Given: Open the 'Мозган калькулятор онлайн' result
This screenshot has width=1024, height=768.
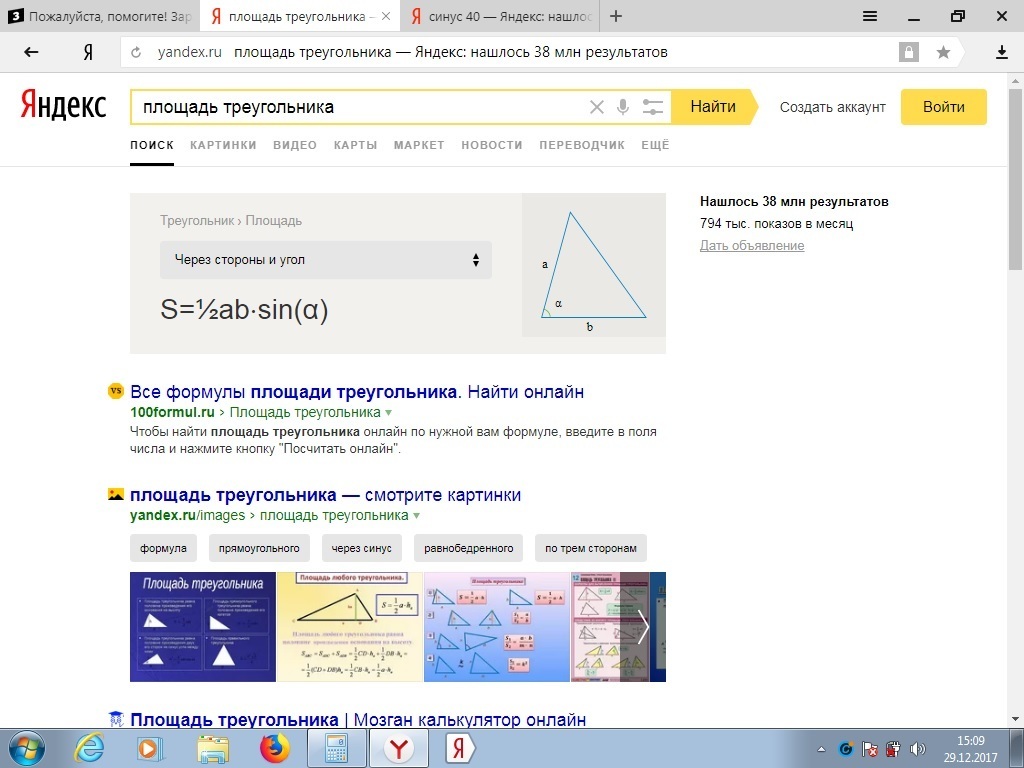Looking at the screenshot, I should [x=358, y=720].
